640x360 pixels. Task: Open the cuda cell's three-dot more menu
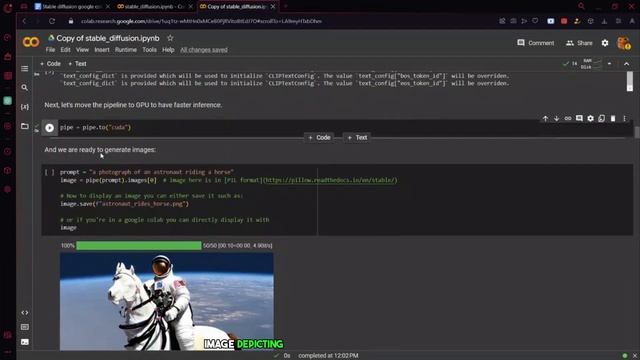click(x=624, y=118)
